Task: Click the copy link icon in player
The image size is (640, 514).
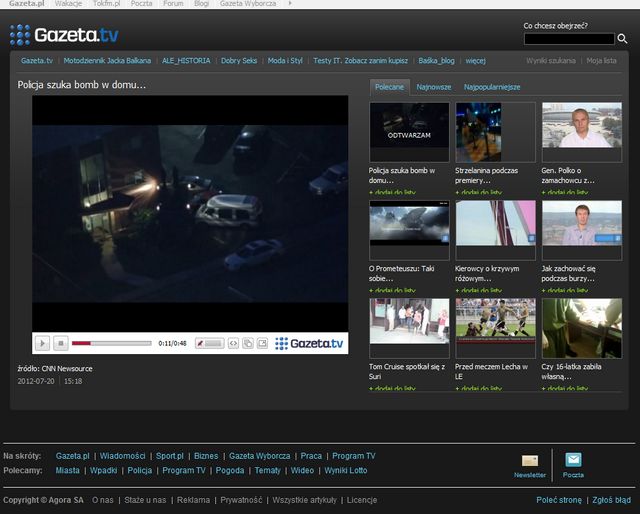Action: [247, 343]
